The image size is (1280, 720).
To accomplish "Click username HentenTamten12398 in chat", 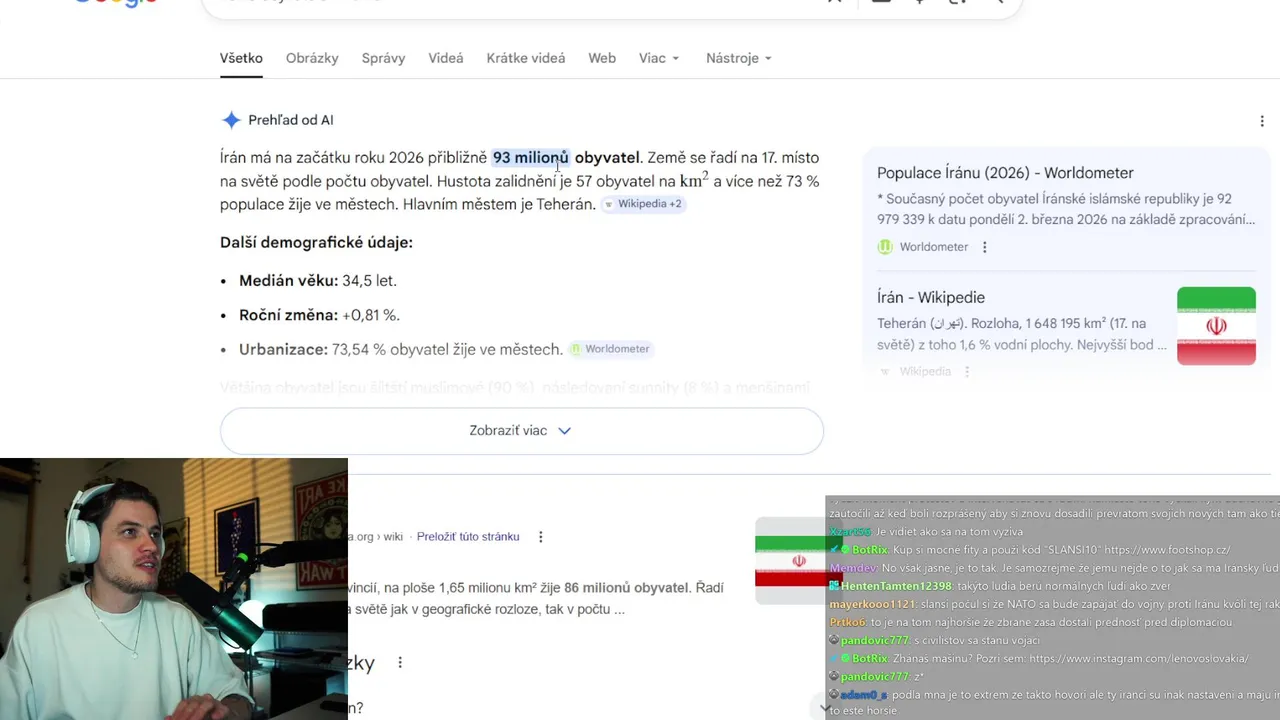I will pos(898,586).
